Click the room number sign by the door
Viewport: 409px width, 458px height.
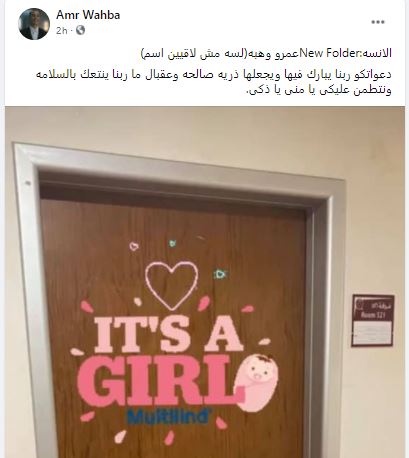point(373,321)
